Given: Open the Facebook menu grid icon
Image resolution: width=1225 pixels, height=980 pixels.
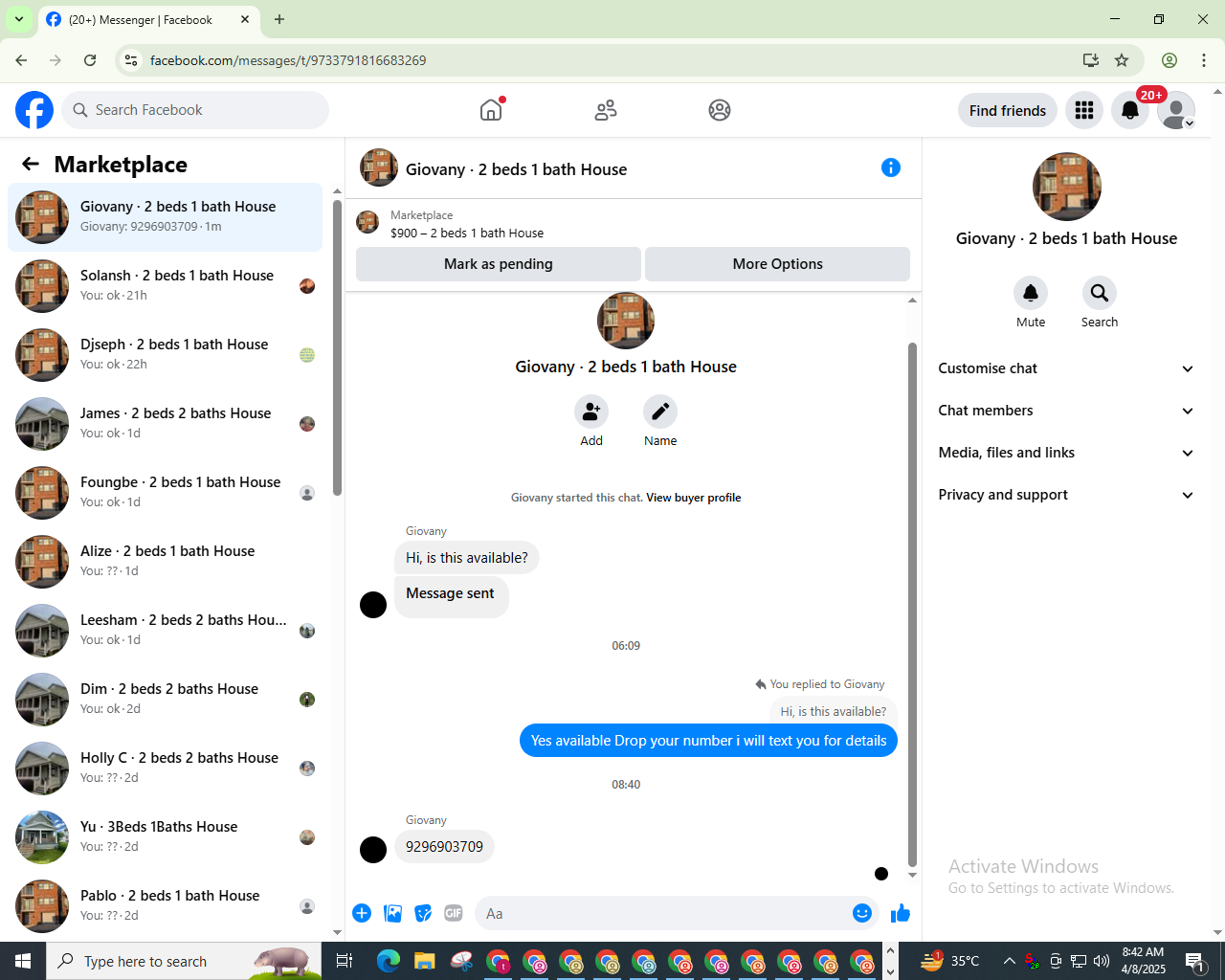Looking at the screenshot, I should (1084, 110).
